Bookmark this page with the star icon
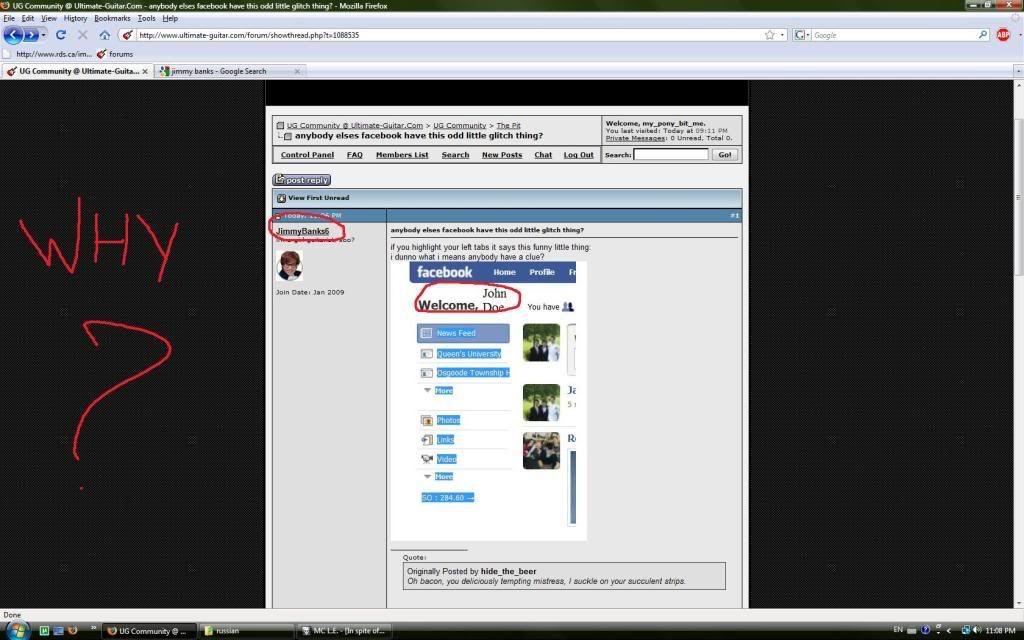This screenshot has width=1024, height=640. point(770,35)
